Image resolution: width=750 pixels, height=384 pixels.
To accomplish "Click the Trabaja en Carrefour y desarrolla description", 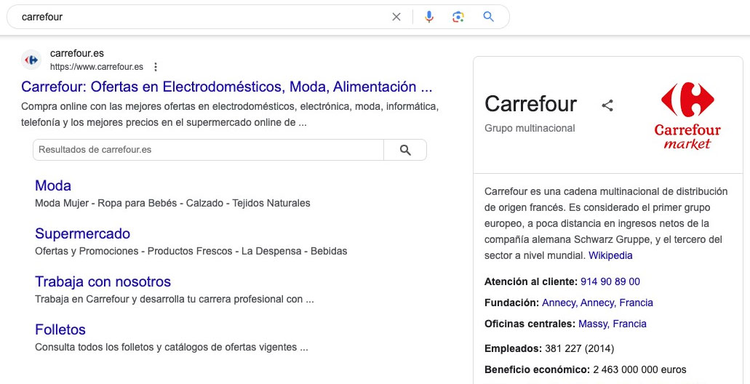I will (175, 299).
